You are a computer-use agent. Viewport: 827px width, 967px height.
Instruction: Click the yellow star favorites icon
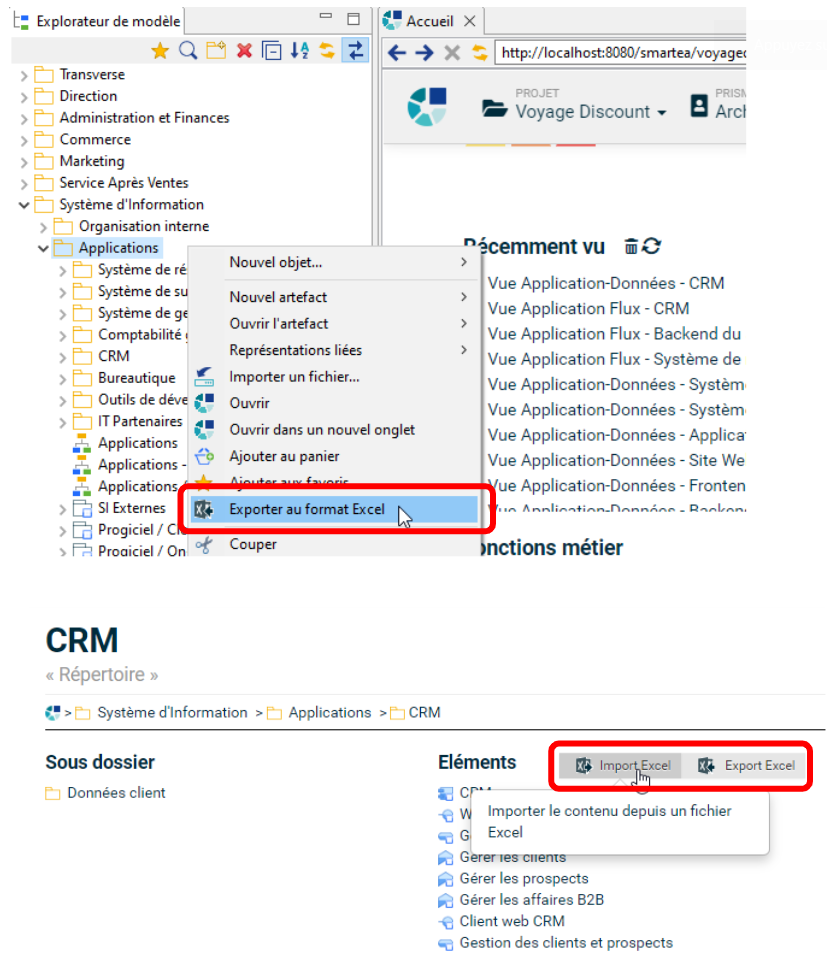[x=159, y=52]
